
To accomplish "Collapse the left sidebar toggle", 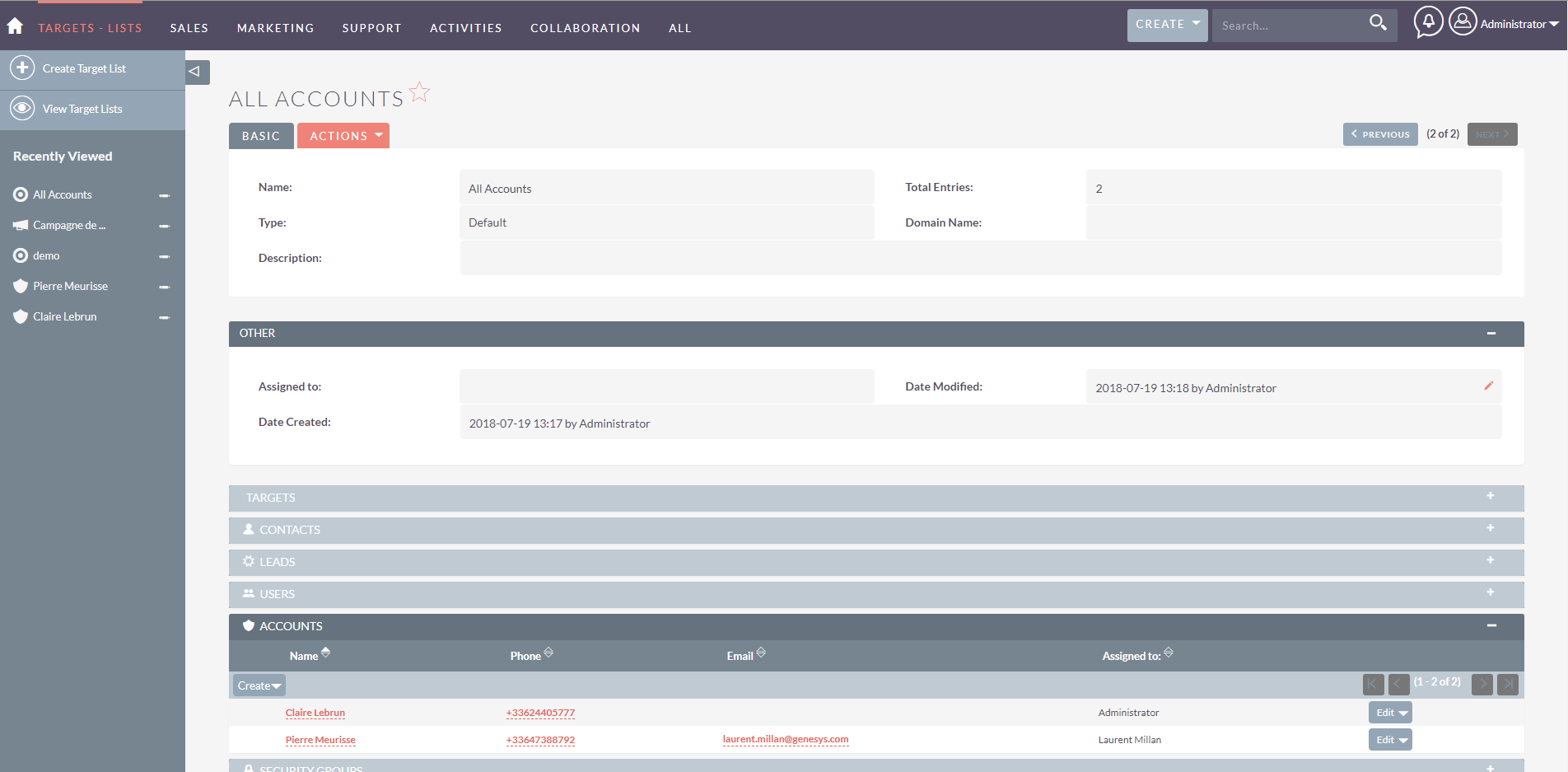I will (195, 72).
